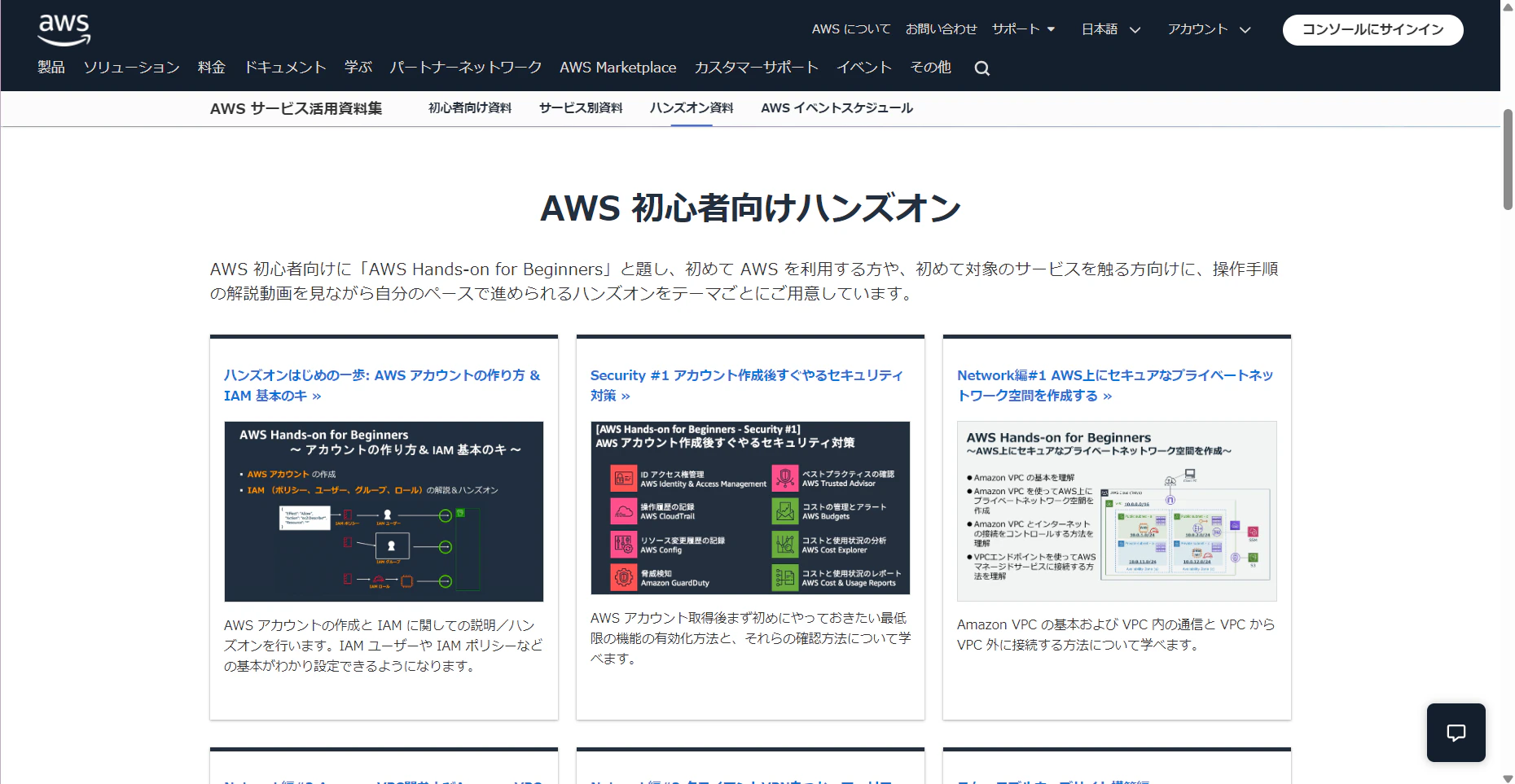1515x784 pixels.
Task: Open the 学ぶ menu
Action: 358,68
